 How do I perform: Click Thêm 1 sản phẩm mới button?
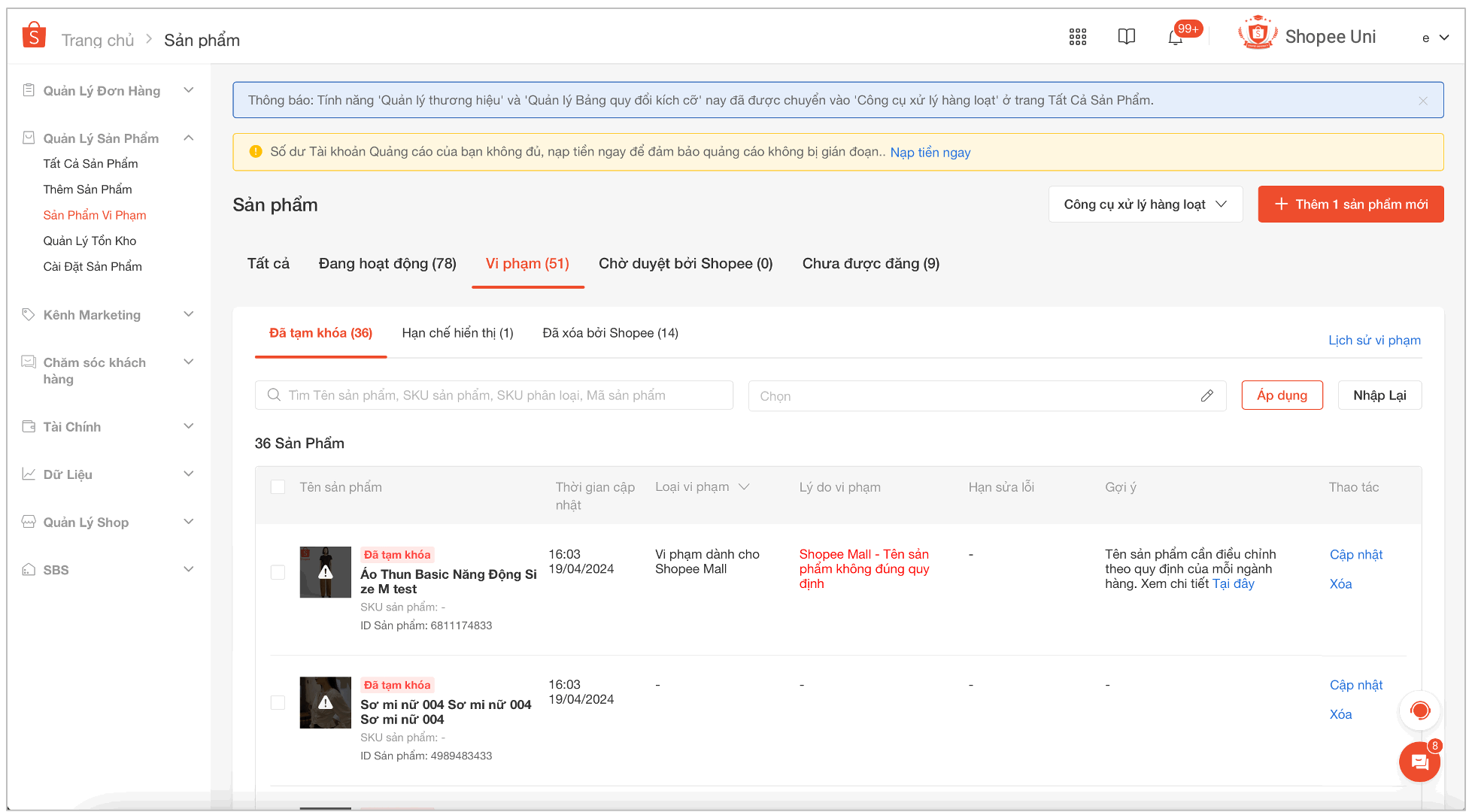point(1350,205)
